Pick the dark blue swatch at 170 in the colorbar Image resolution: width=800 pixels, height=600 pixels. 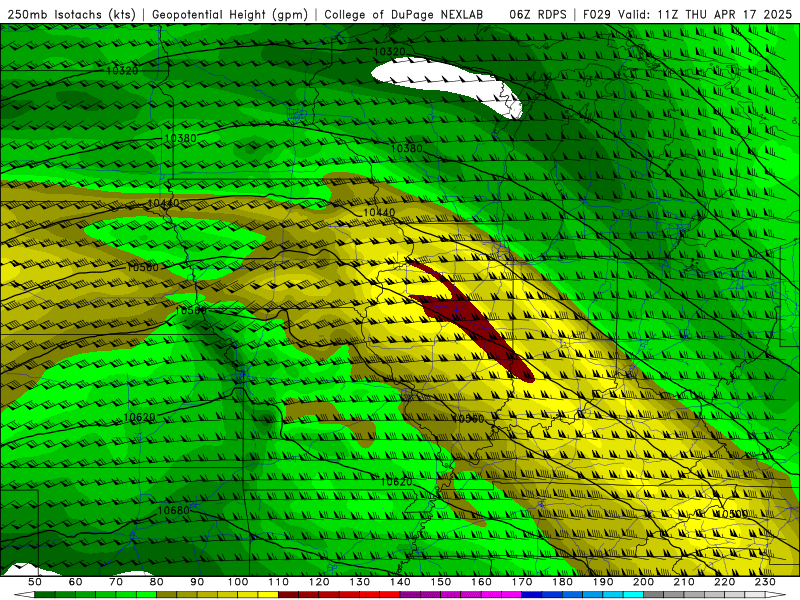(532, 595)
